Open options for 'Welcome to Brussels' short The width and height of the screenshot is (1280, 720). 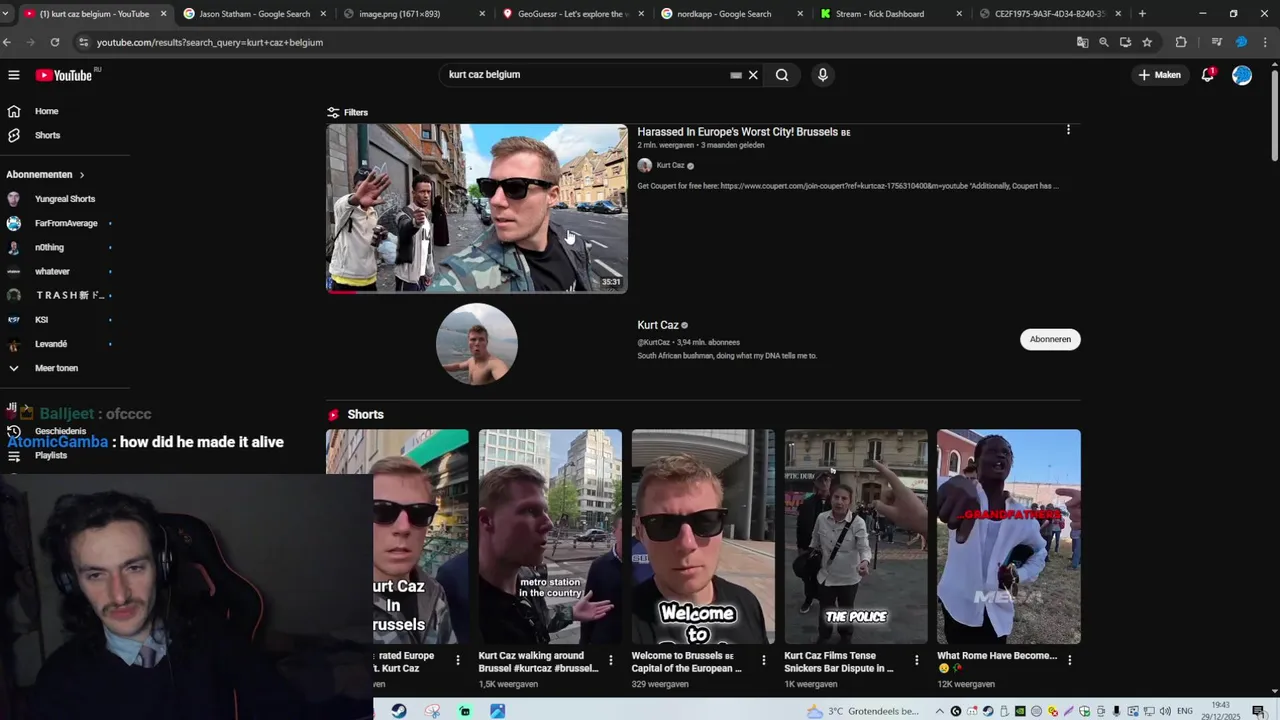(x=764, y=660)
